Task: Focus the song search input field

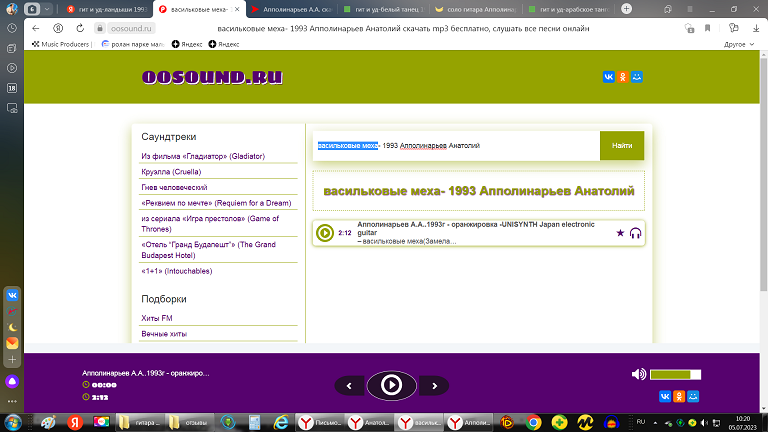Action: point(456,145)
